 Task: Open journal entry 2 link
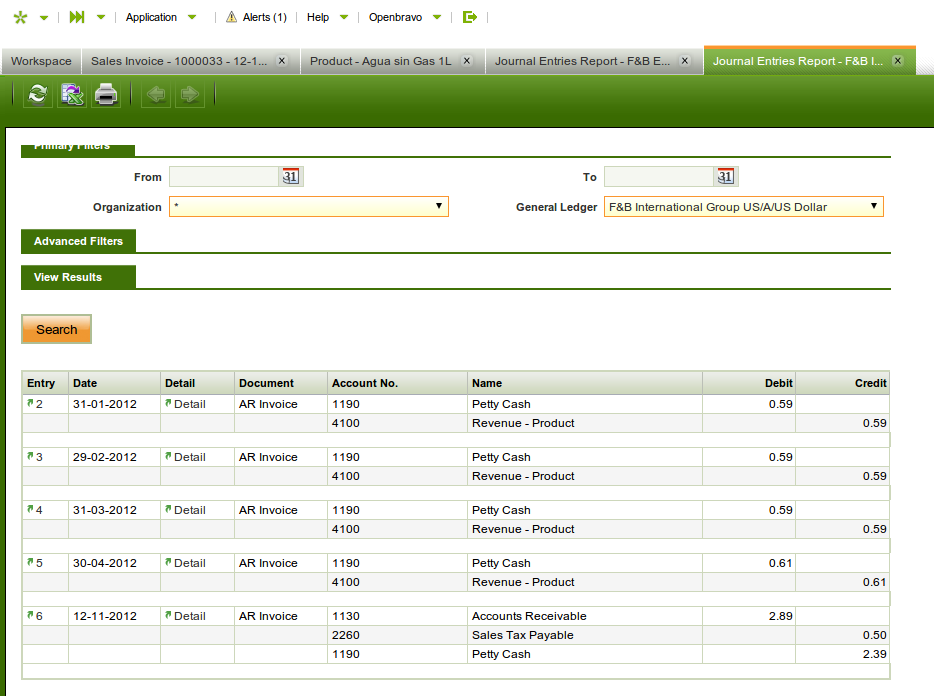[x=36, y=404]
